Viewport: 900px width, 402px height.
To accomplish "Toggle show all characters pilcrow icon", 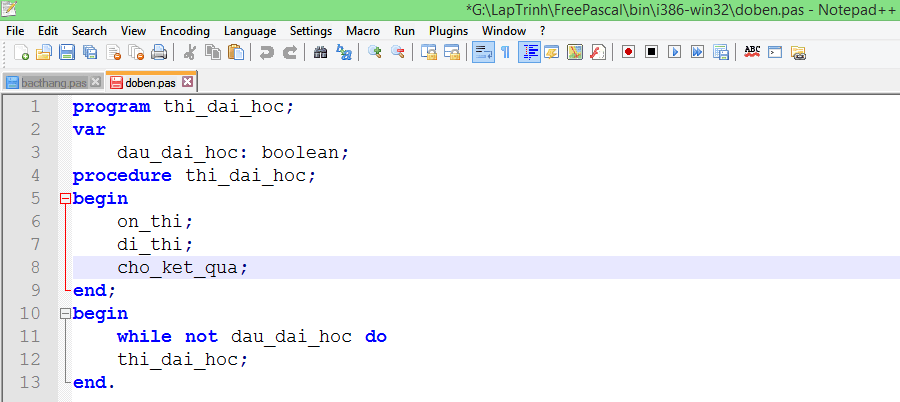I will tap(505, 52).
